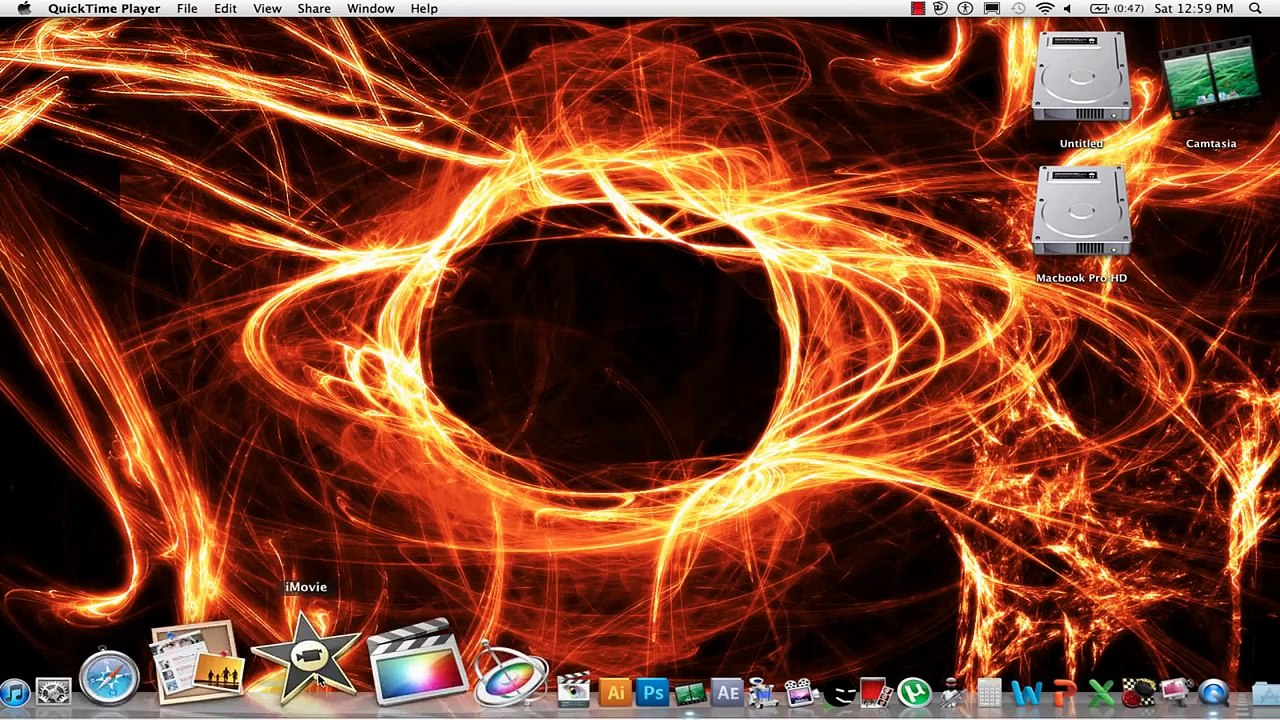
Task: Open the View menu
Action: [267, 9]
